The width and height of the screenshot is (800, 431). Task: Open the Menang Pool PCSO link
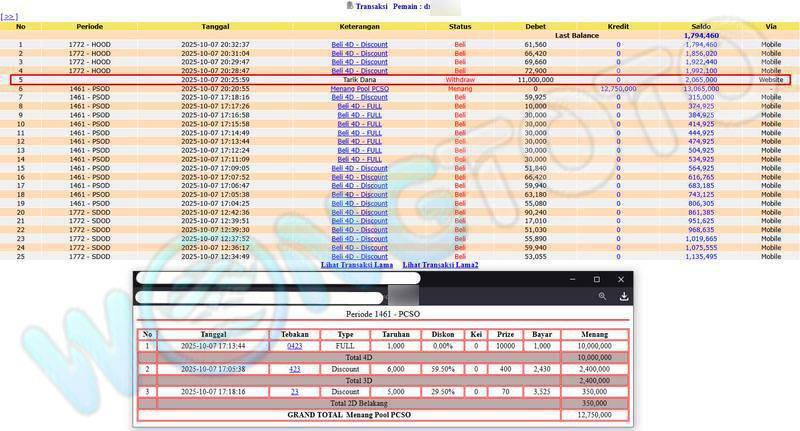click(359, 89)
